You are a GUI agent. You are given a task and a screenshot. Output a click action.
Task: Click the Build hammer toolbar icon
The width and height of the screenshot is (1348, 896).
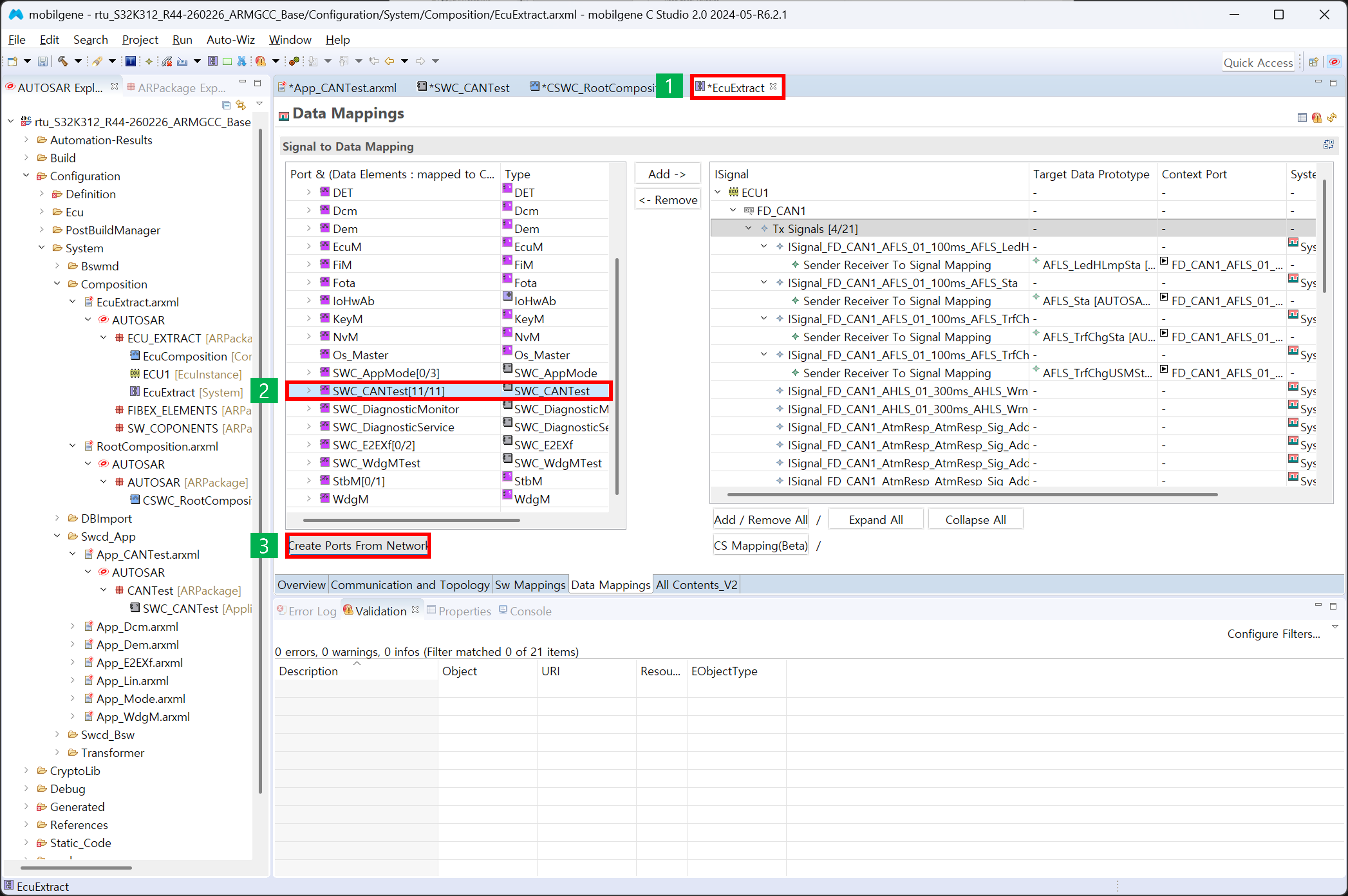click(63, 61)
